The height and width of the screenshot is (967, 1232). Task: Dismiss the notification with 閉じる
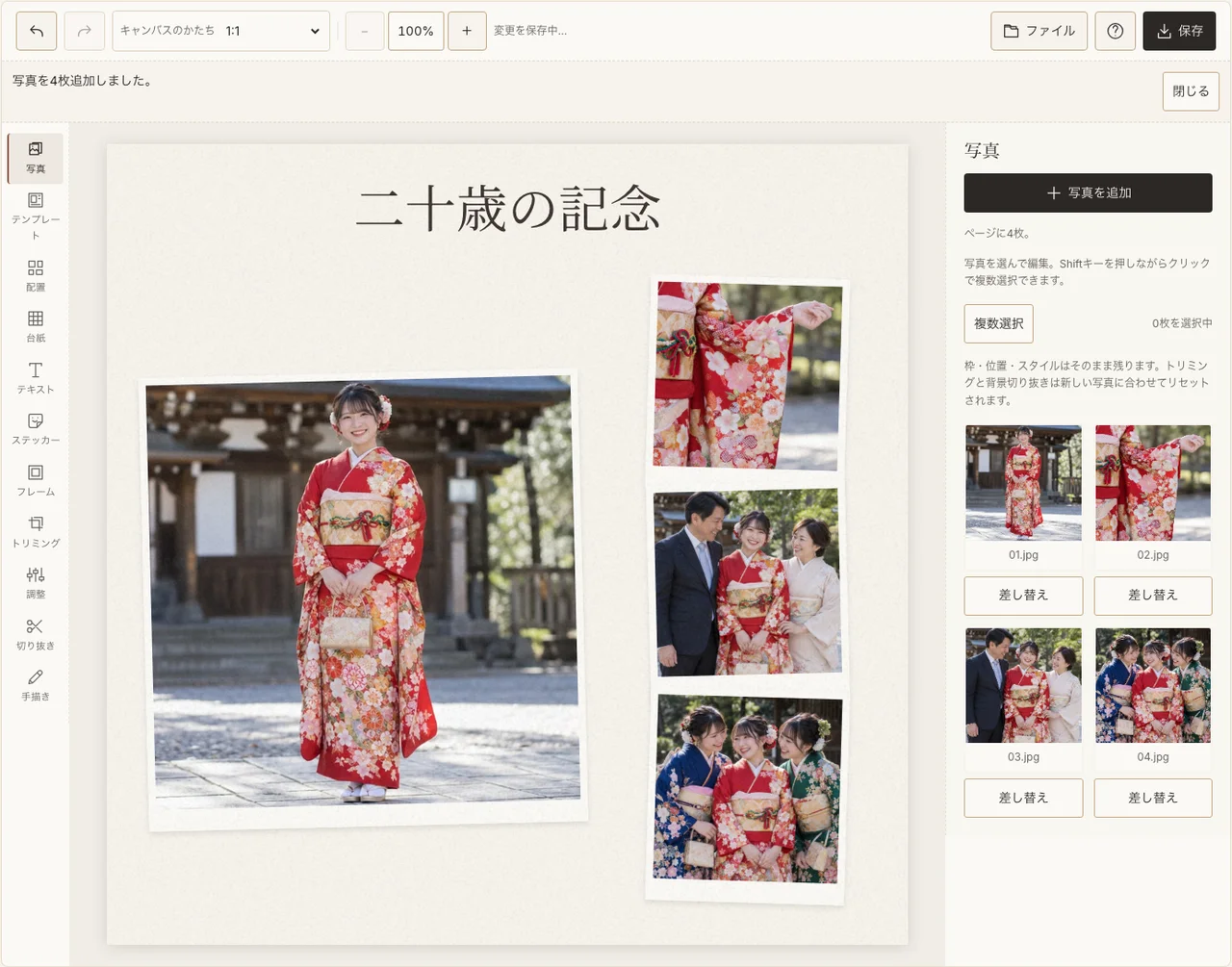tap(1191, 91)
